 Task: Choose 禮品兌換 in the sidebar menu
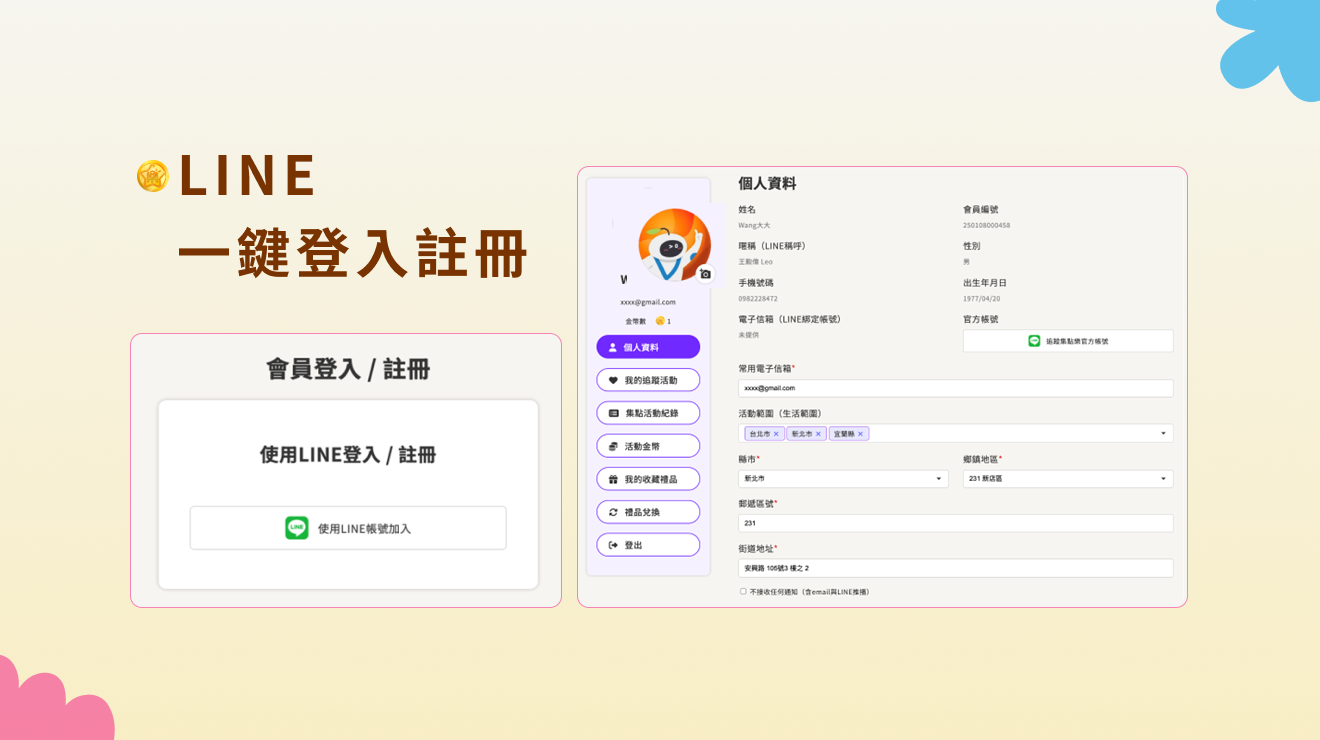pos(648,512)
